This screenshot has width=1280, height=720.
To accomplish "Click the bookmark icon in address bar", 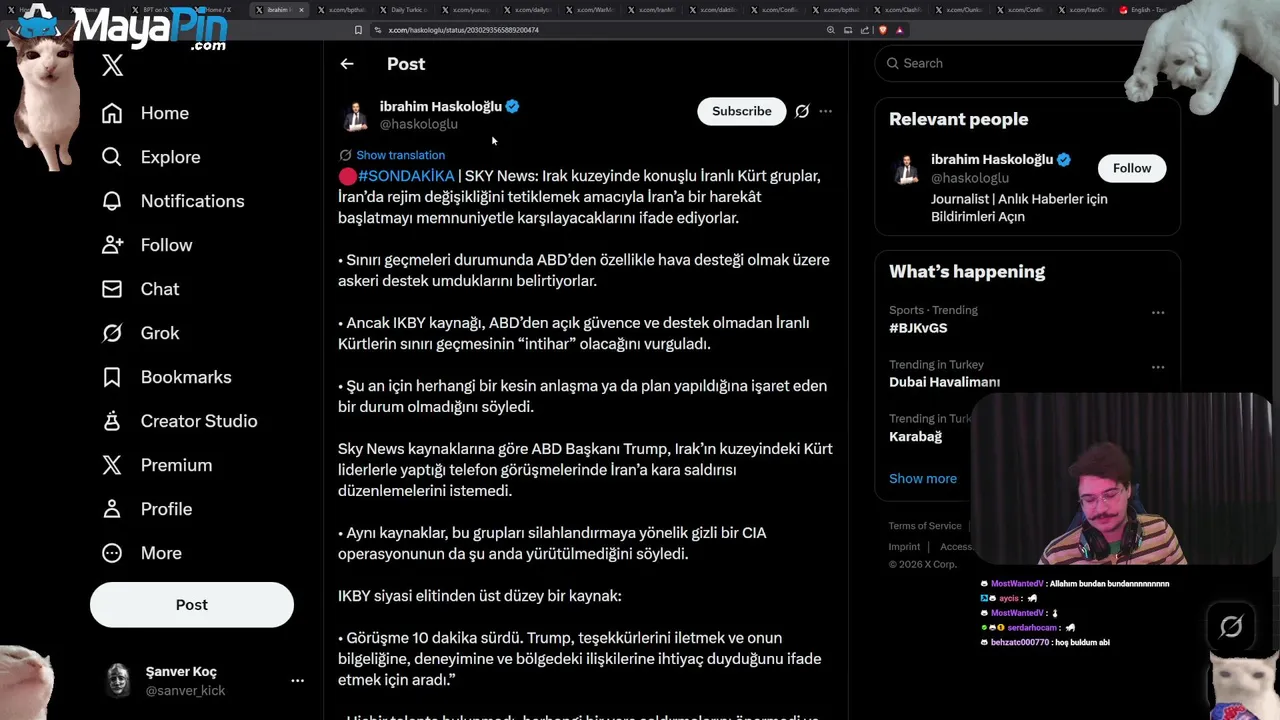I will (358, 30).
